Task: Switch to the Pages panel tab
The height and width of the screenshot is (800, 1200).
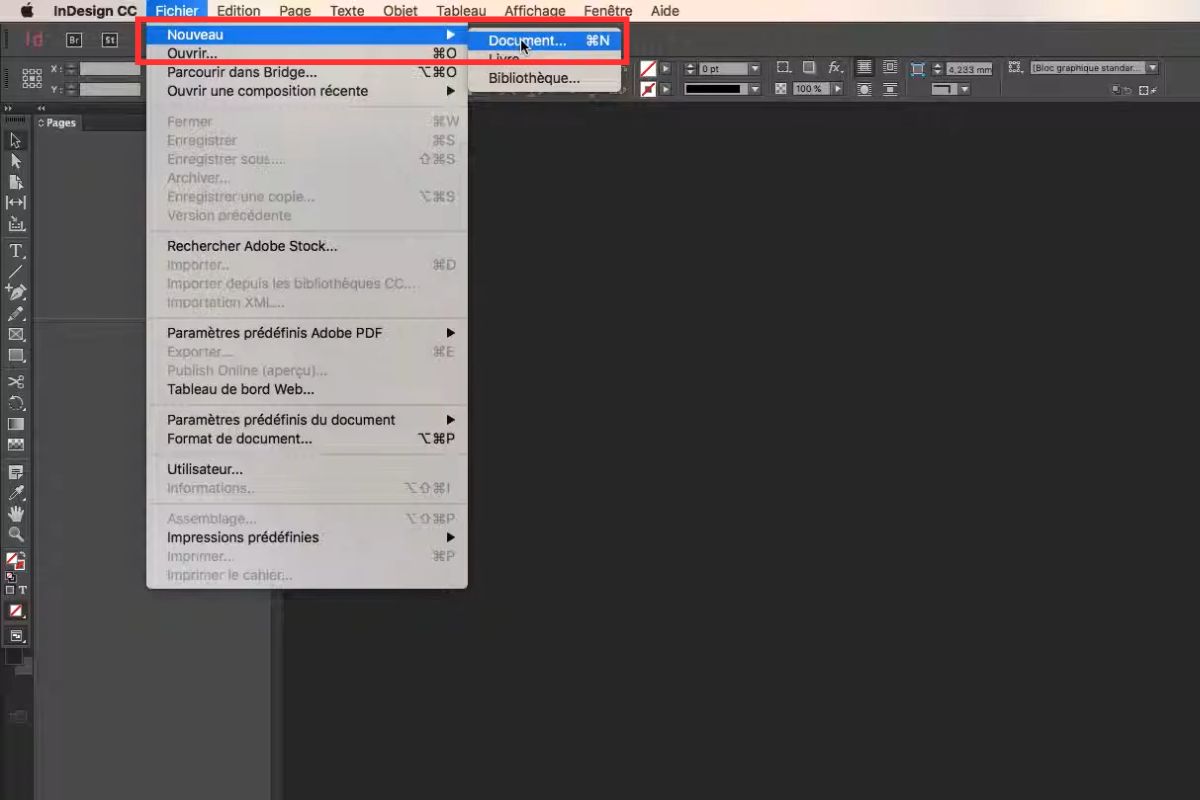Action: (x=58, y=123)
